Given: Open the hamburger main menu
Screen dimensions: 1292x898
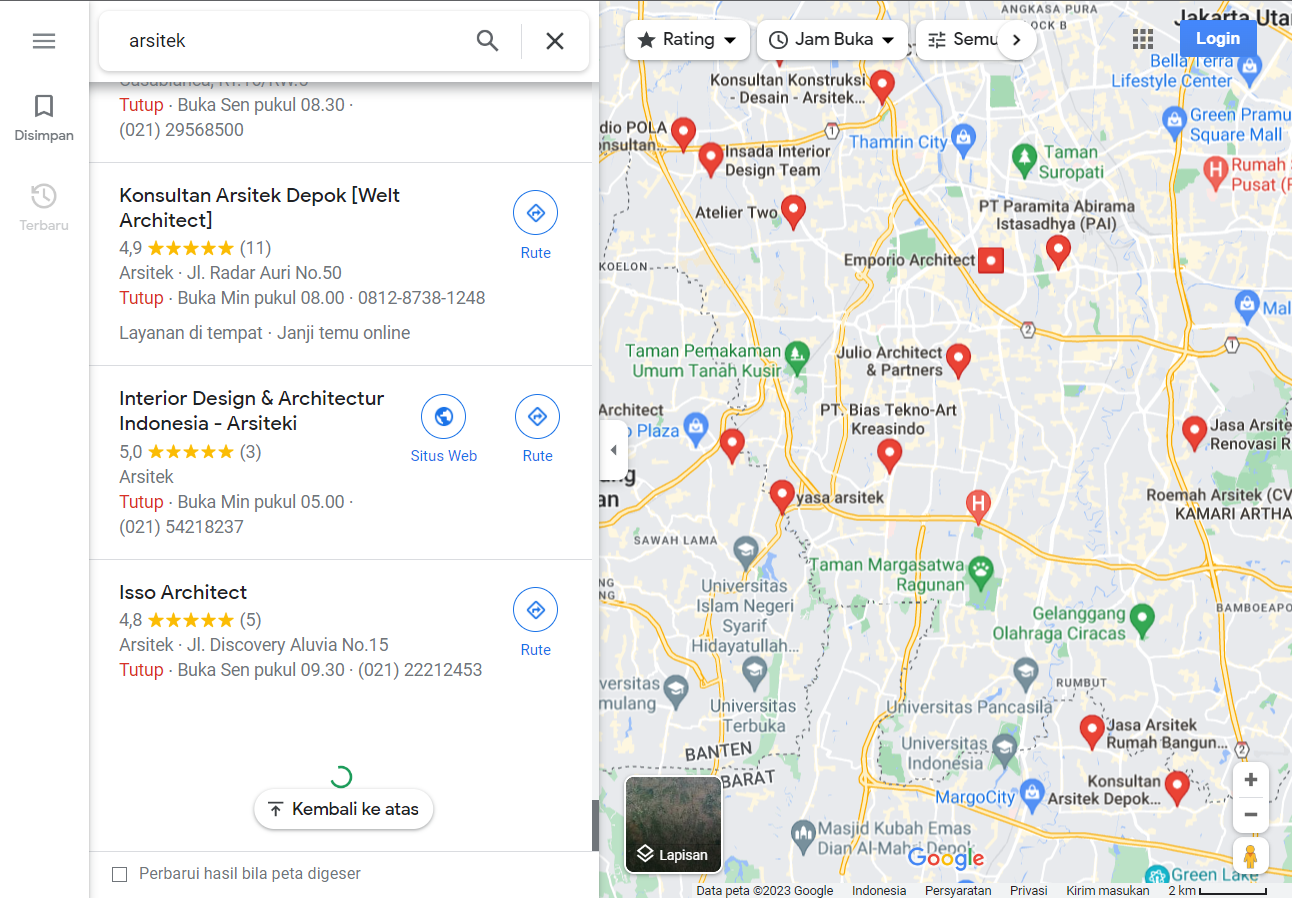Looking at the screenshot, I should tap(44, 41).
